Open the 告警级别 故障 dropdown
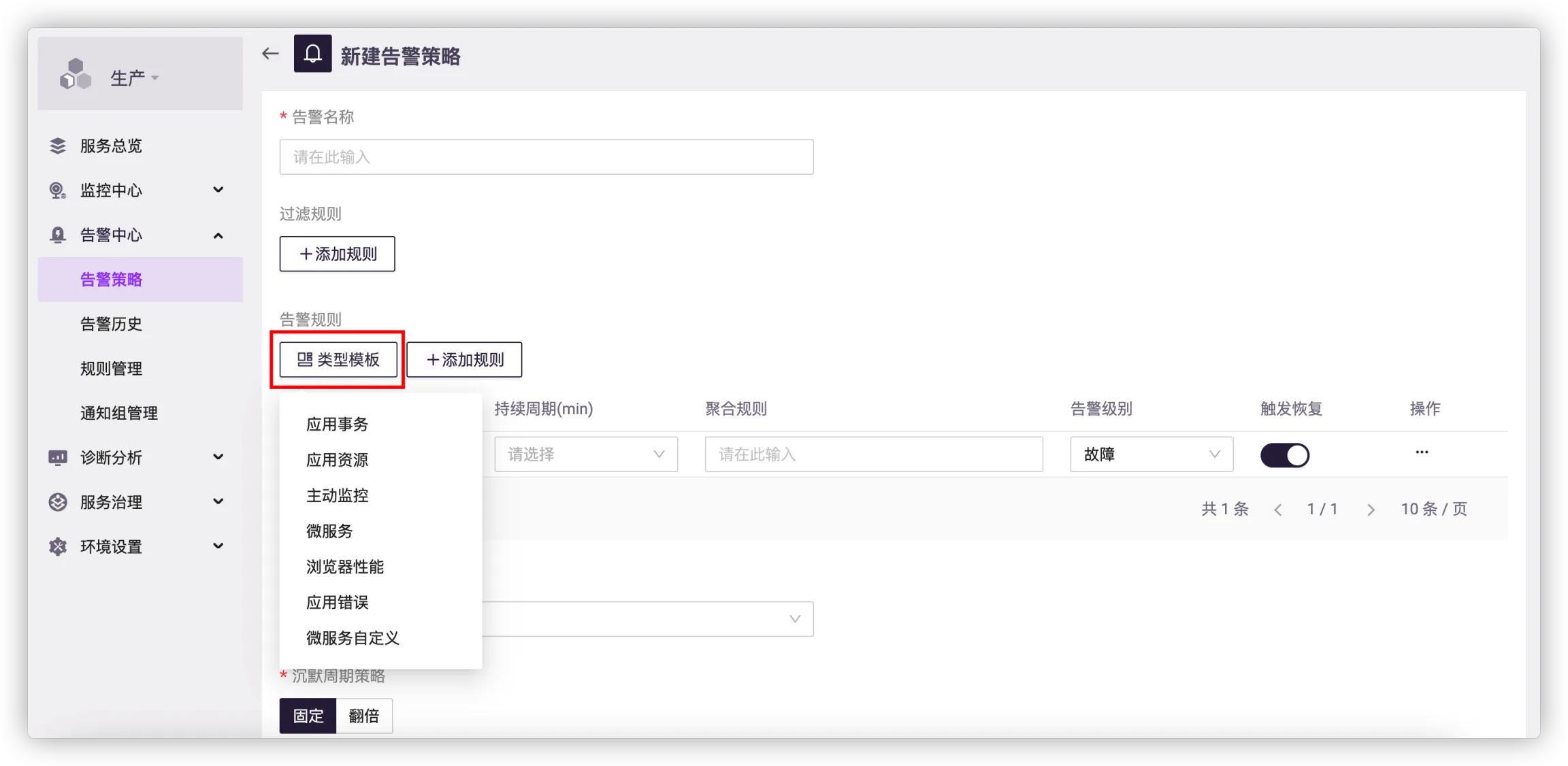The image size is (1568, 766). [x=1151, y=454]
